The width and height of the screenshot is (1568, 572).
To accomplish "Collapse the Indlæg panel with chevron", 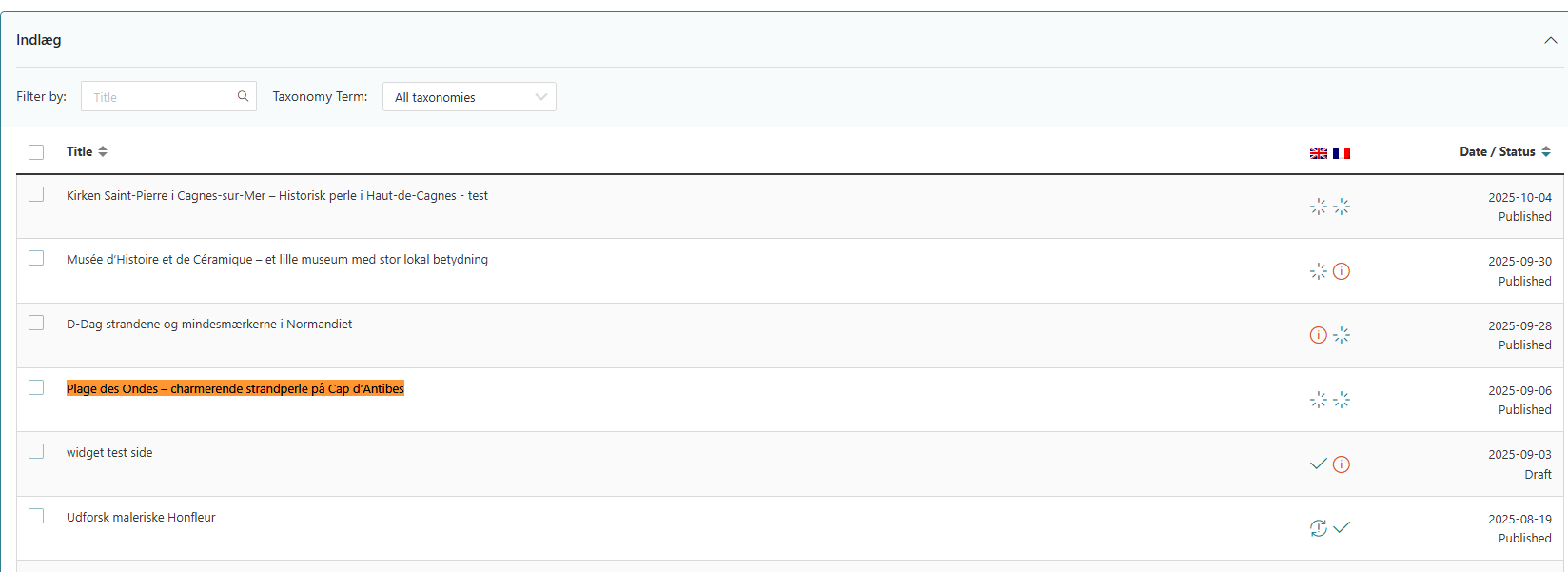I will click(1550, 40).
